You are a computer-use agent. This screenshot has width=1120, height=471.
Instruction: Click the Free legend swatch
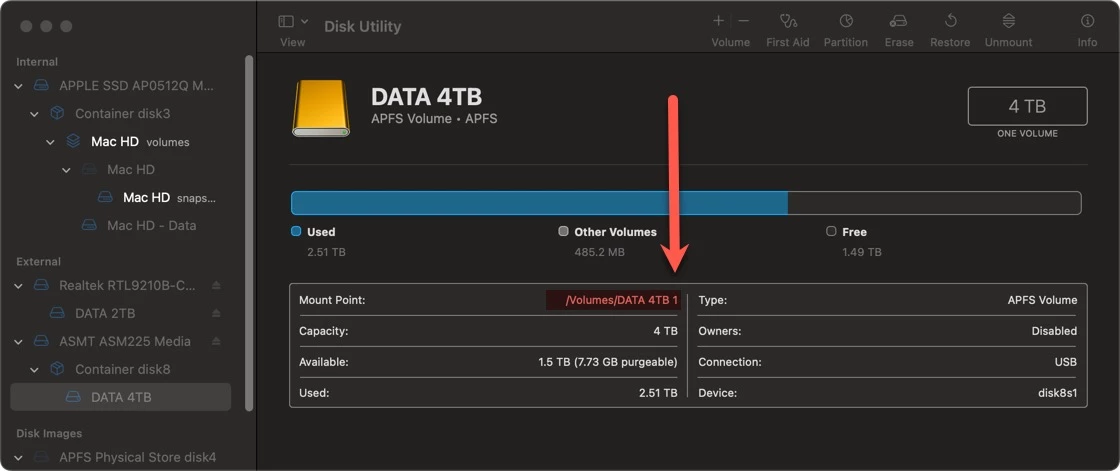[831, 232]
